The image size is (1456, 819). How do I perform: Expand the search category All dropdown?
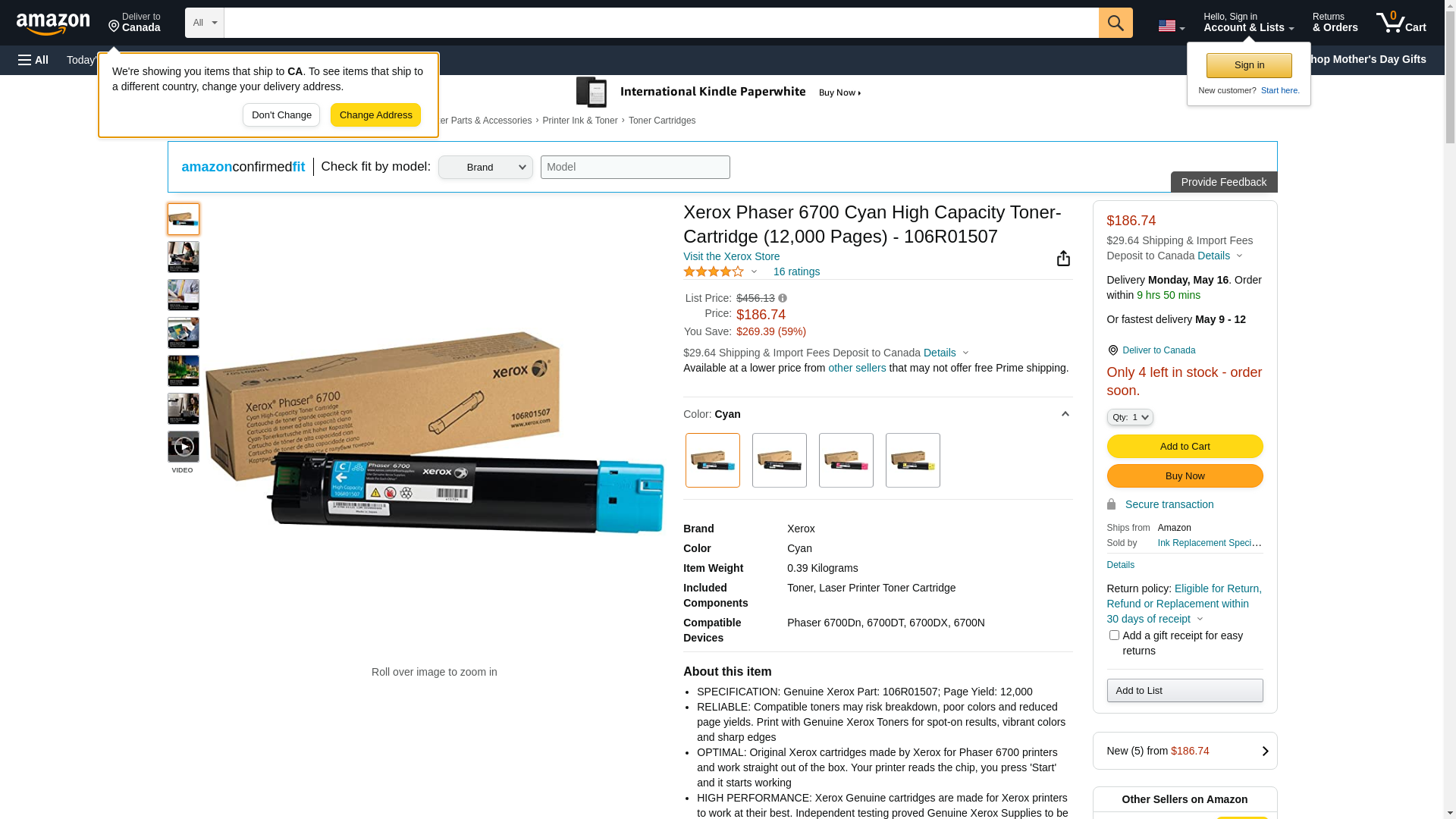click(205, 23)
